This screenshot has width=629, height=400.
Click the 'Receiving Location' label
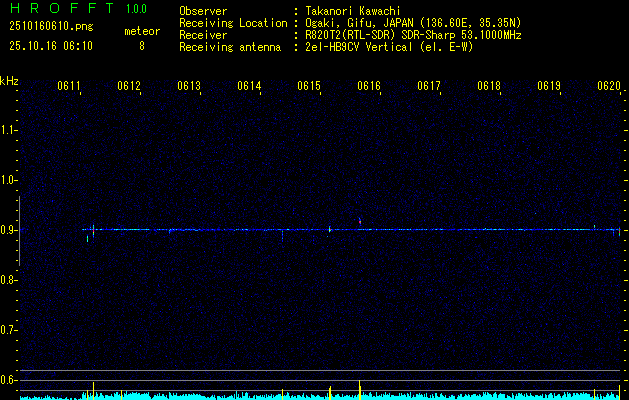coord(233,23)
